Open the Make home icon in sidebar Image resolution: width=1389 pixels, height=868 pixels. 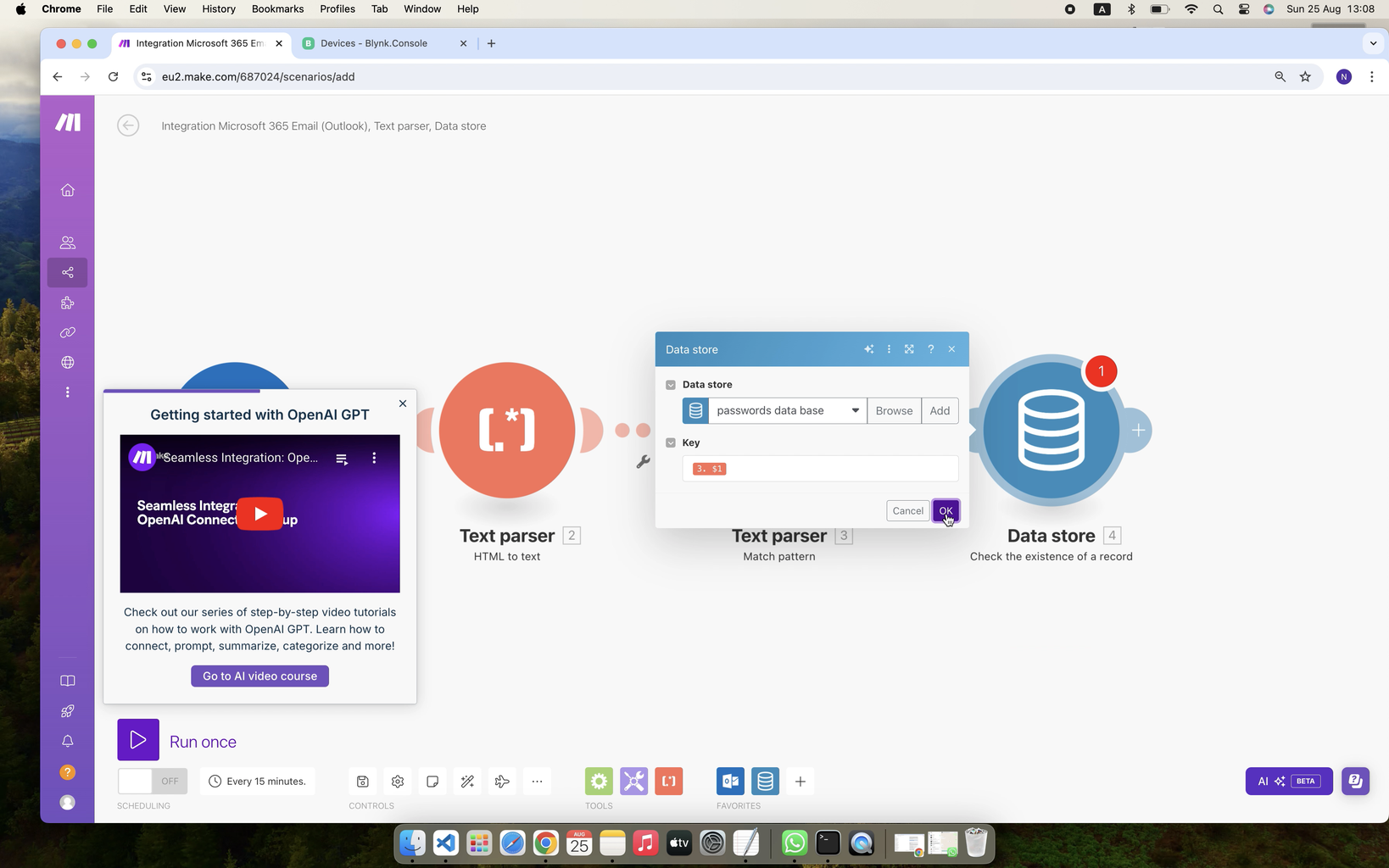[68, 190]
